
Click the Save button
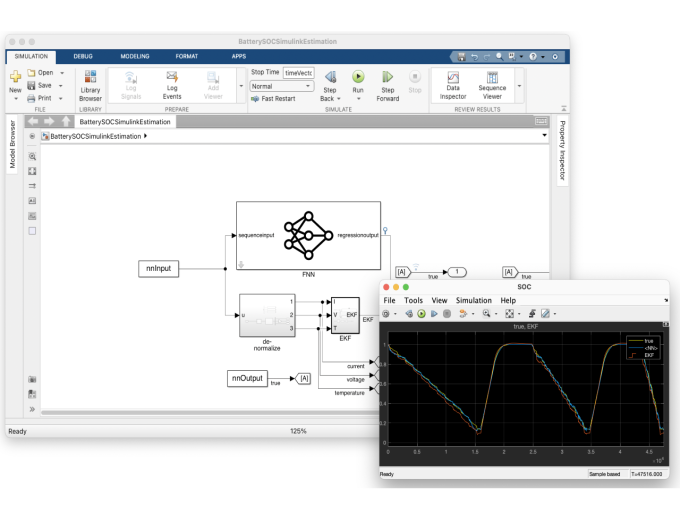click(x=39, y=85)
